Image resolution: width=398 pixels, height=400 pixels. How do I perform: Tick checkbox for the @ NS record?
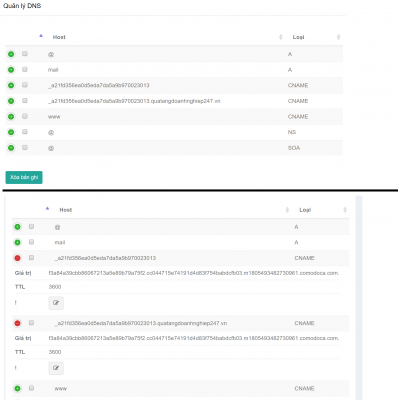tap(25, 132)
